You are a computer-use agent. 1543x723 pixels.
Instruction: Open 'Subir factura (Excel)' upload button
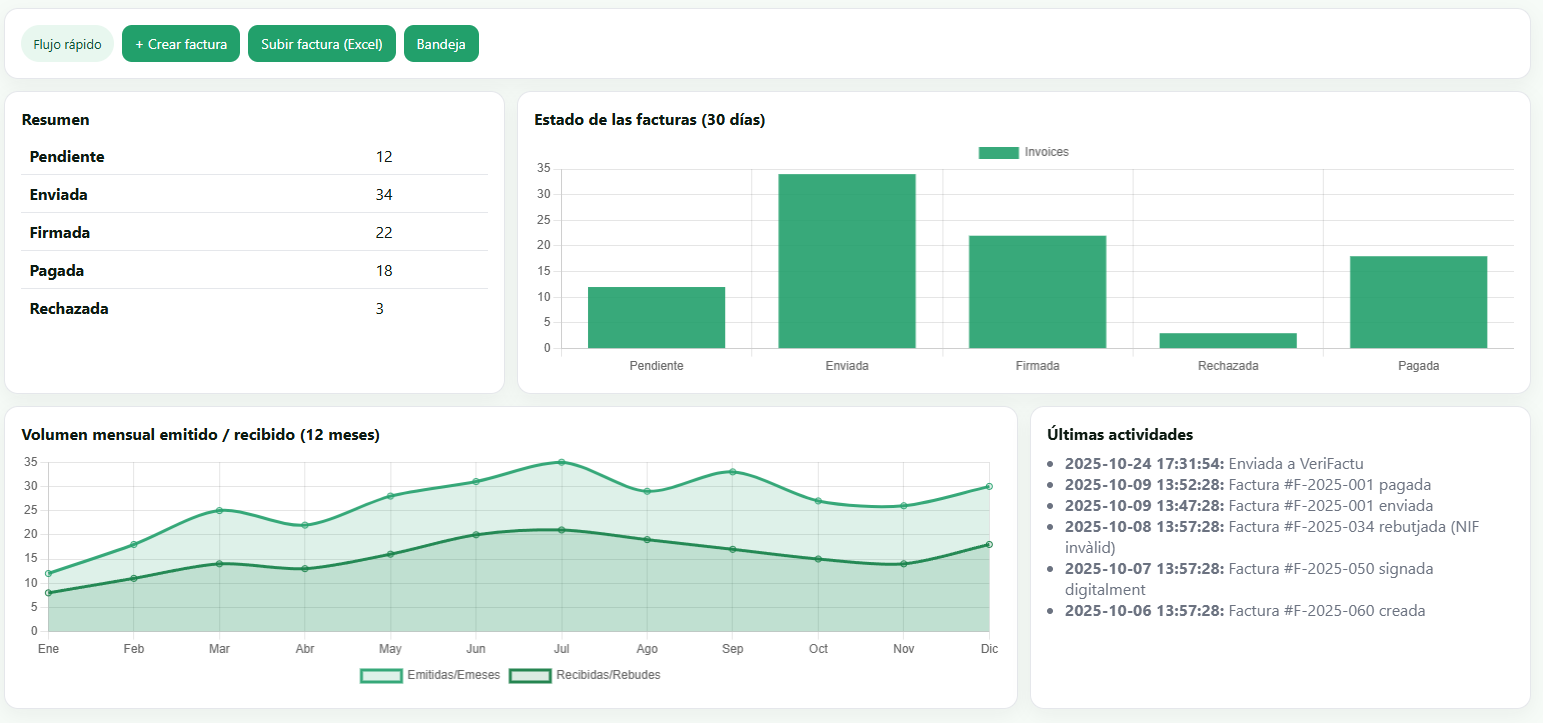point(322,44)
